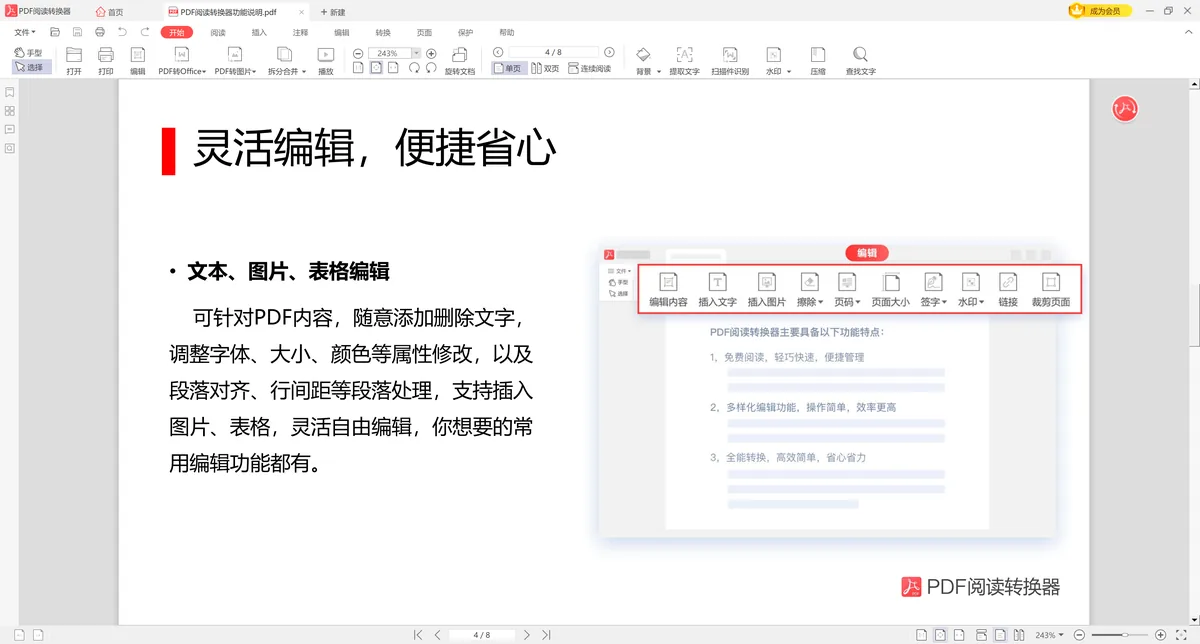
Task: Go to previous page in bottom bar
Action: [437, 635]
